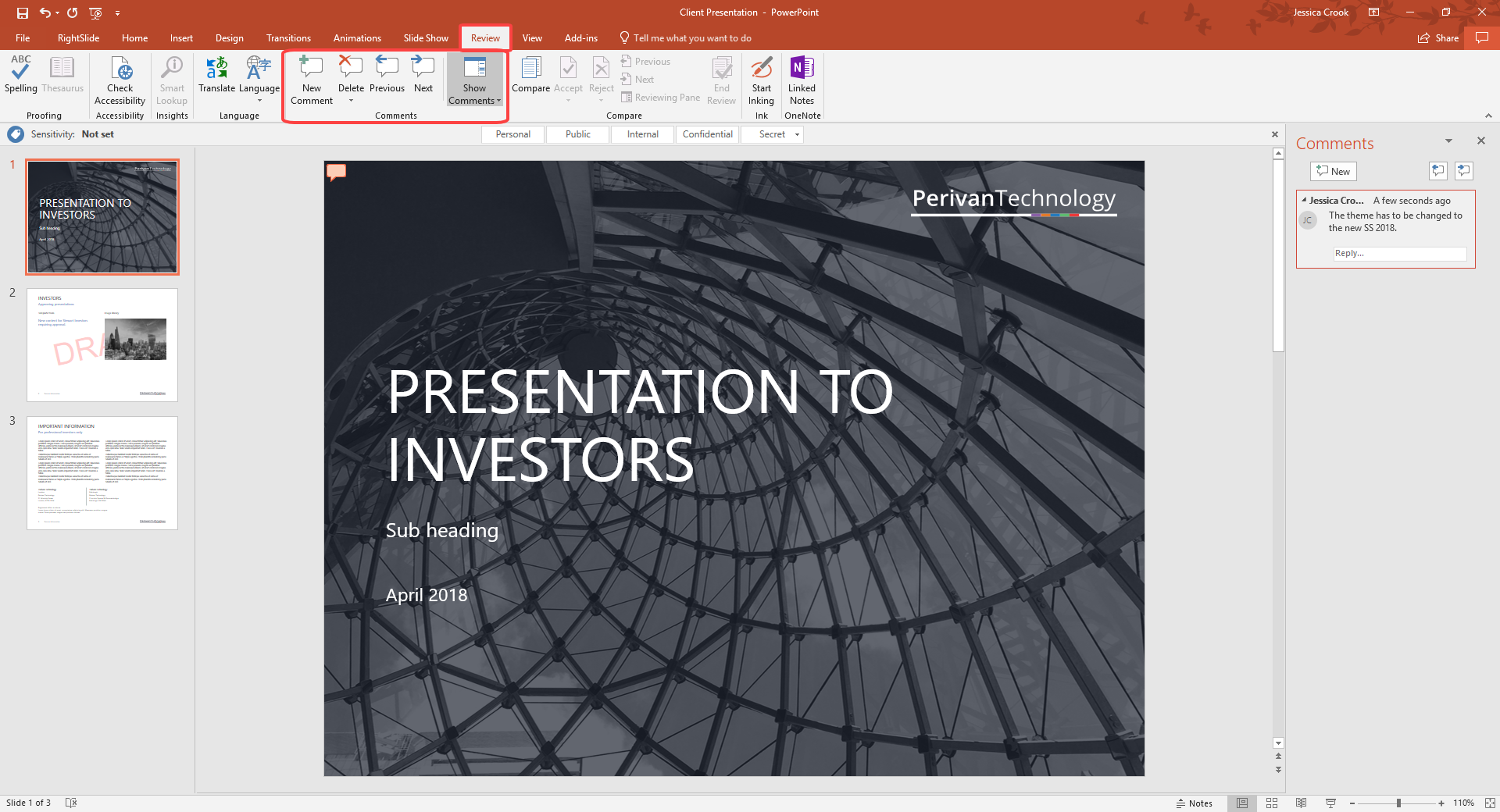Click the Next Slide arrow below scrollbar

(1278, 770)
